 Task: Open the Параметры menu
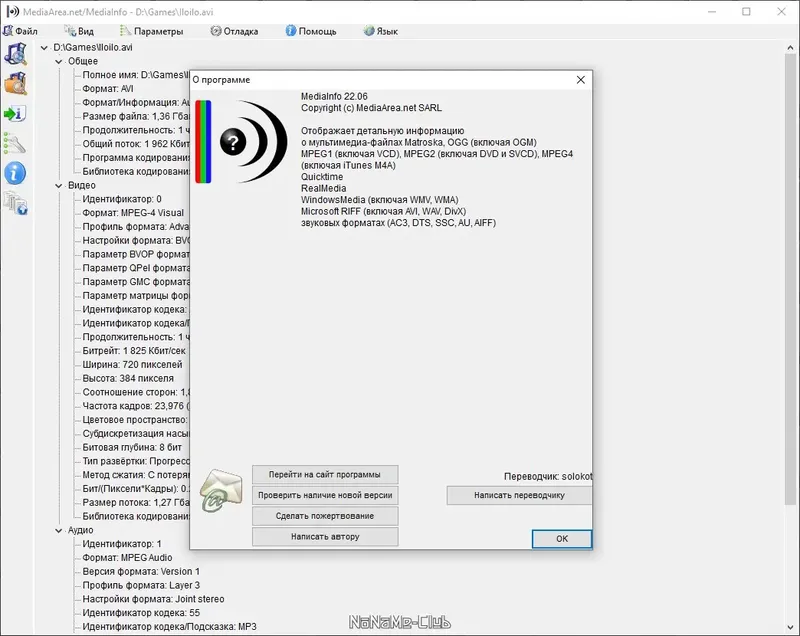(x=152, y=31)
